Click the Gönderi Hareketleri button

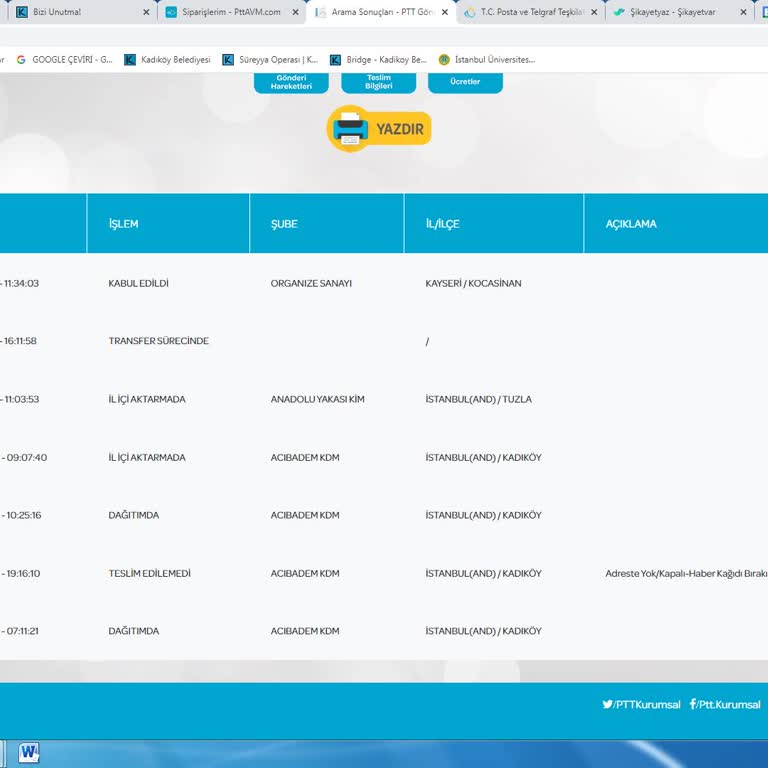click(x=291, y=82)
